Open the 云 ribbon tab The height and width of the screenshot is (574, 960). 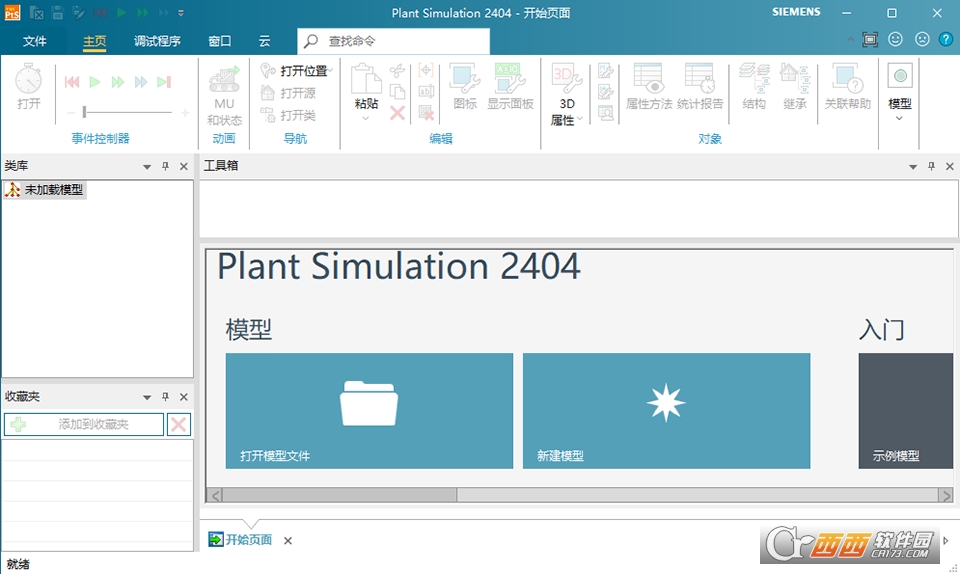(x=264, y=41)
